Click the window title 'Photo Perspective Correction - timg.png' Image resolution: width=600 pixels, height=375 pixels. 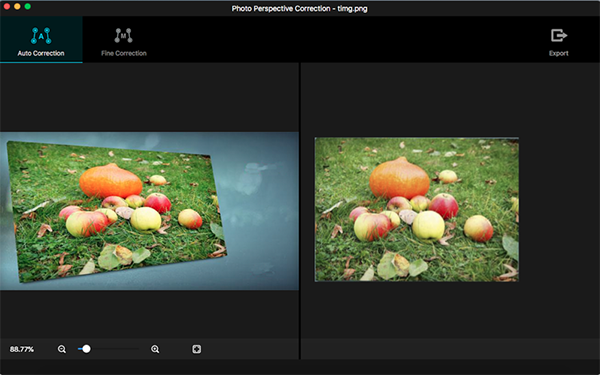pyautogui.click(x=300, y=8)
